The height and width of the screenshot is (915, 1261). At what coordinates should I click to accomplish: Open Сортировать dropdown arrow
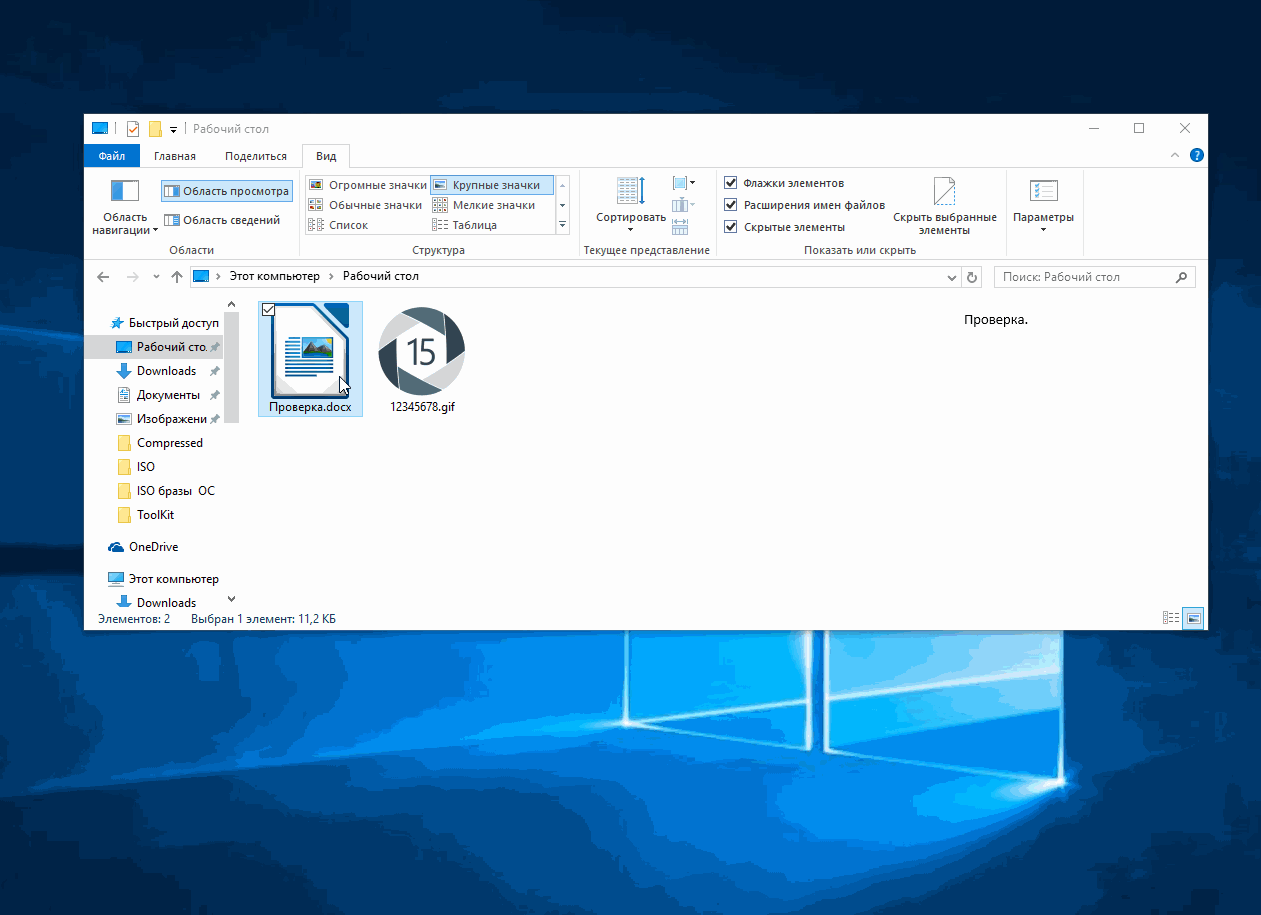631,230
